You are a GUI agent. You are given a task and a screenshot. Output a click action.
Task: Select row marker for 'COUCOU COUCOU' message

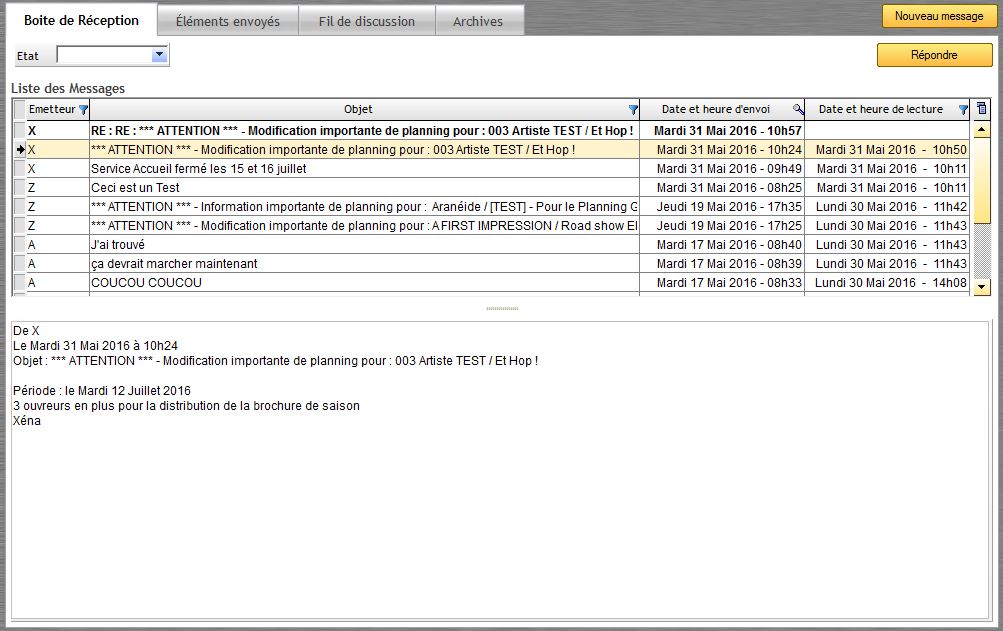click(19, 283)
